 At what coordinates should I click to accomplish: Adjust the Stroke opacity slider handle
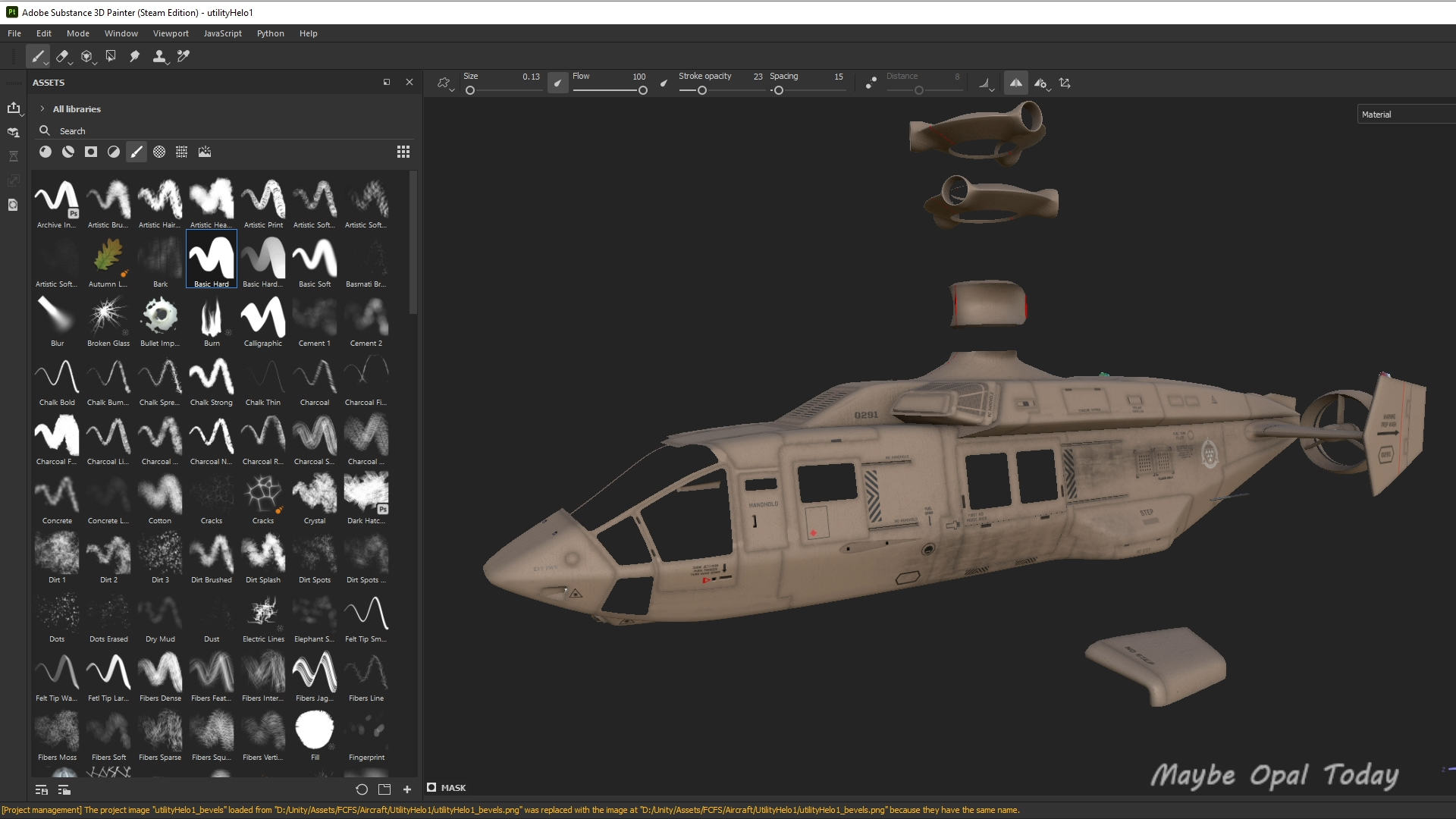(702, 90)
